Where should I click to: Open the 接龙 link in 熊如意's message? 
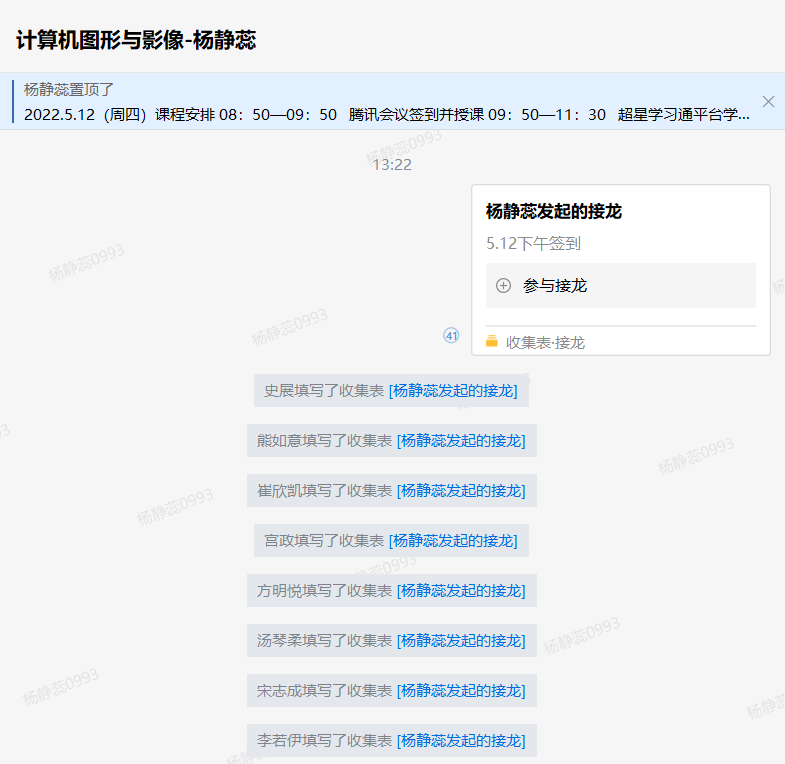461,441
